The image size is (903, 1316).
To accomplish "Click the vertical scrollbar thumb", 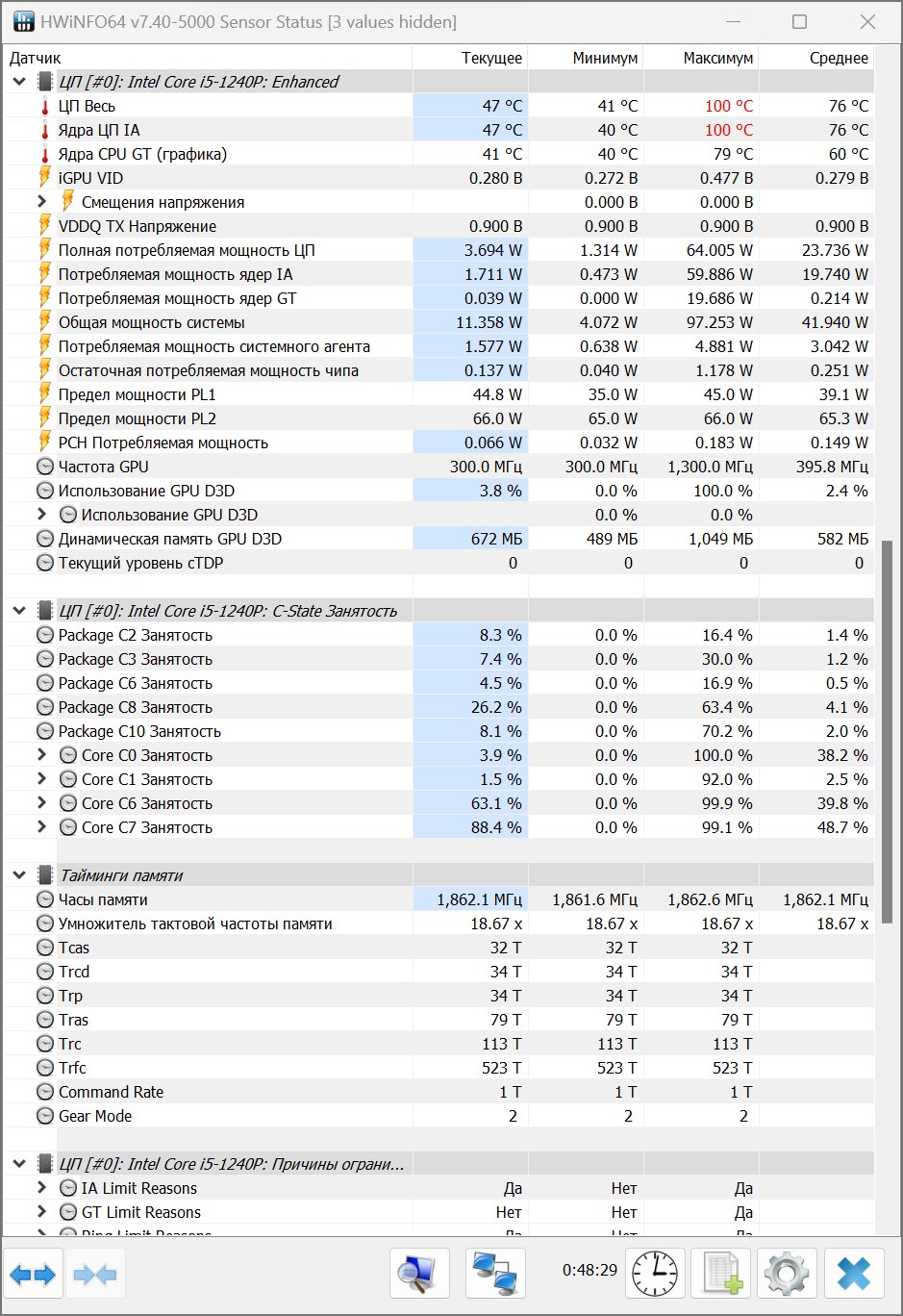I will [x=887, y=733].
